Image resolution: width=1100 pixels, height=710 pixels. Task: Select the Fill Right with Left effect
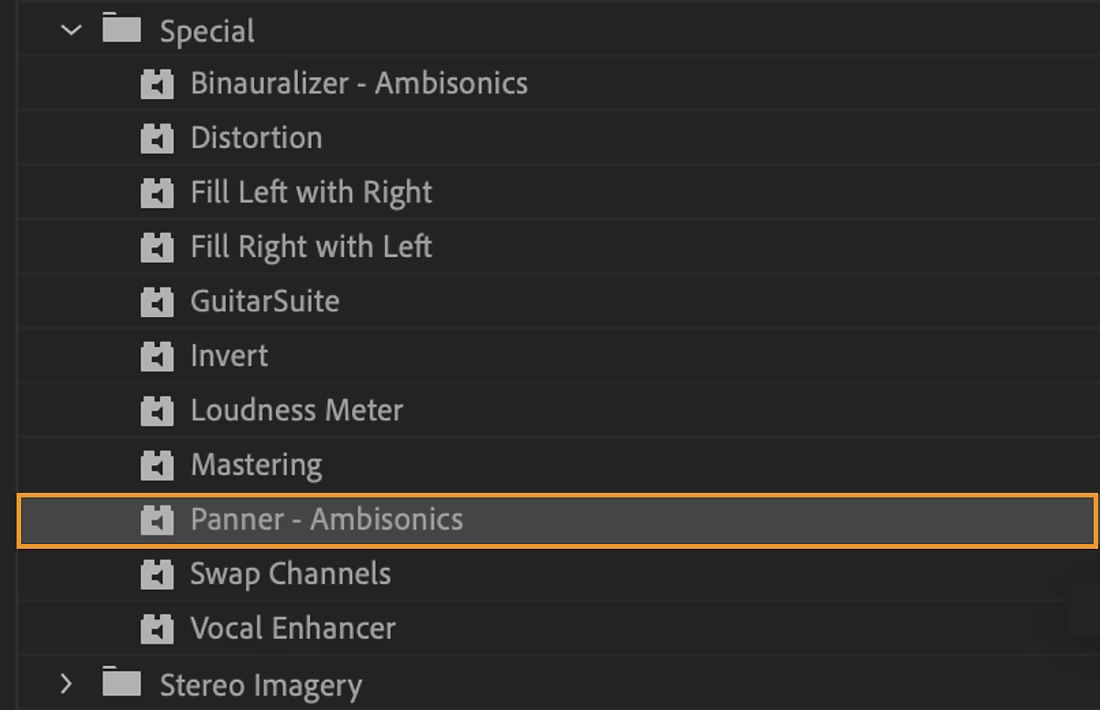click(310, 247)
